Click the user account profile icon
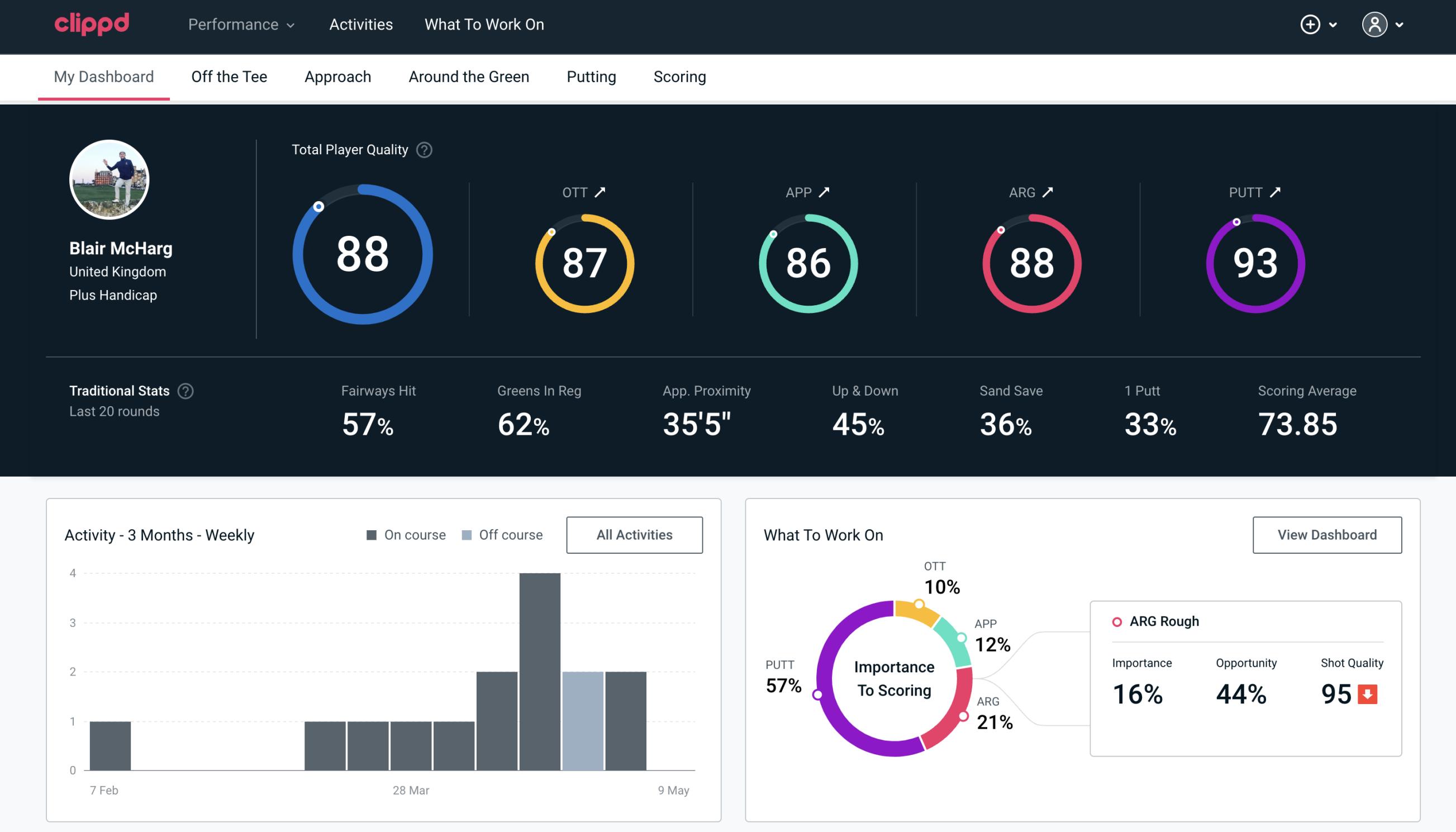The image size is (1456, 832). 1375,25
